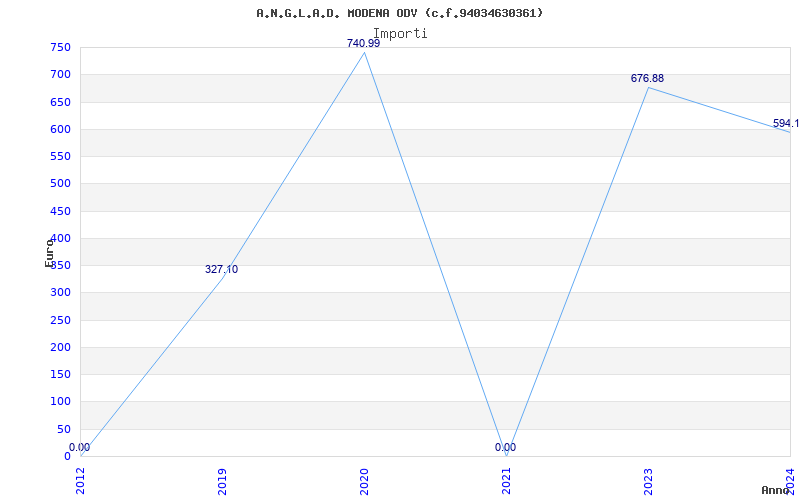Click the 250 y-axis tick label
Image resolution: width=800 pixels, height=500 pixels.
point(60,320)
